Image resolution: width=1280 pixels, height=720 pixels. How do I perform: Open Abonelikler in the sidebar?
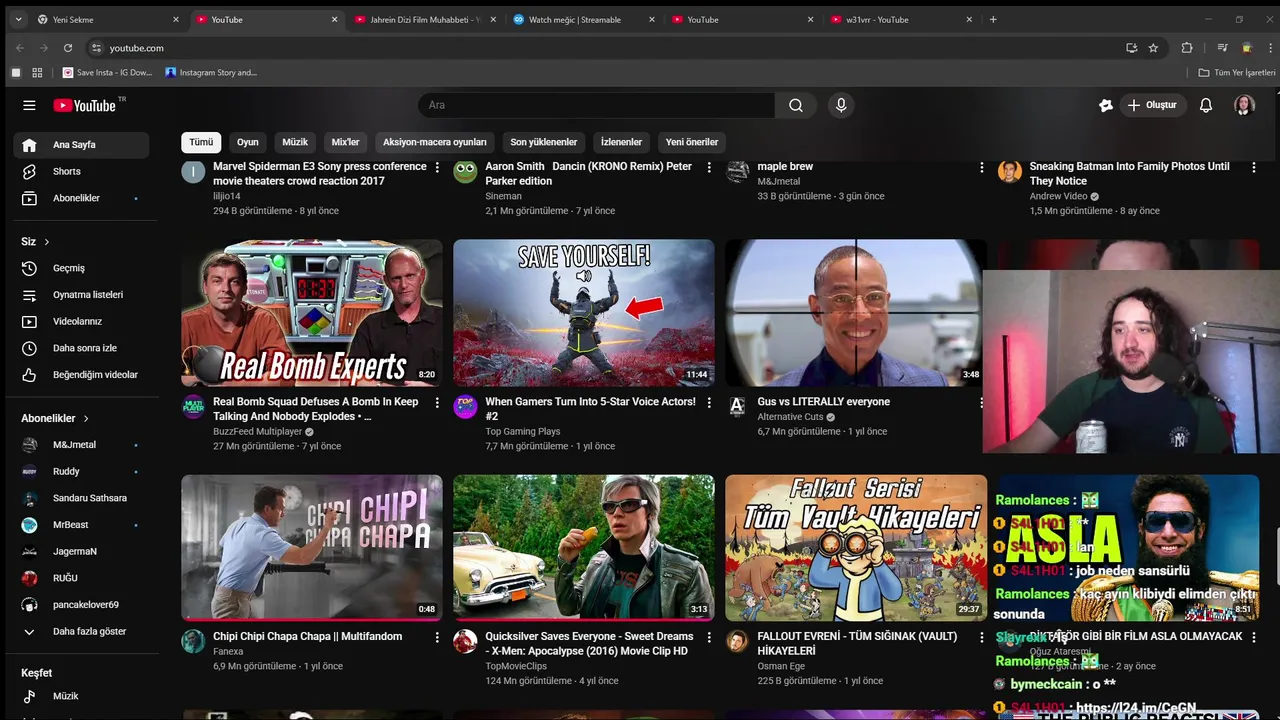tap(82, 198)
